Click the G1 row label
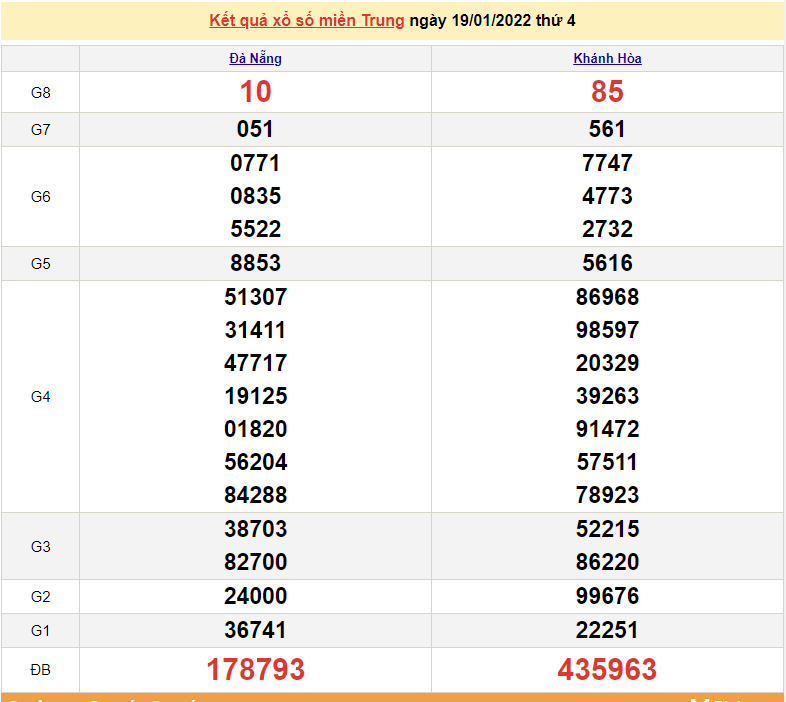Image resolution: width=786 pixels, height=702 pixels. tap(41, 631)
